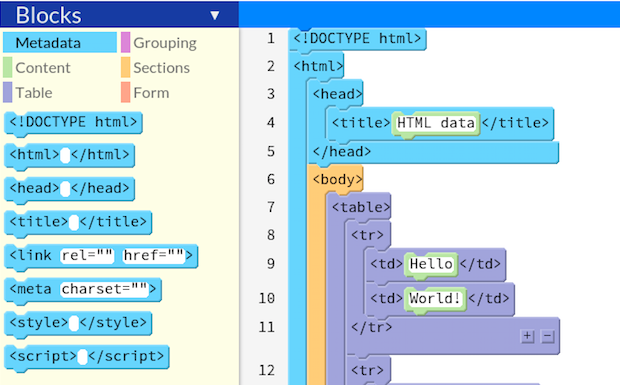Image resolution: width=620 pixels, height=385 pixels.
Task: Click the </title> closing tag on line 4
Action: (x=515, y=123)
